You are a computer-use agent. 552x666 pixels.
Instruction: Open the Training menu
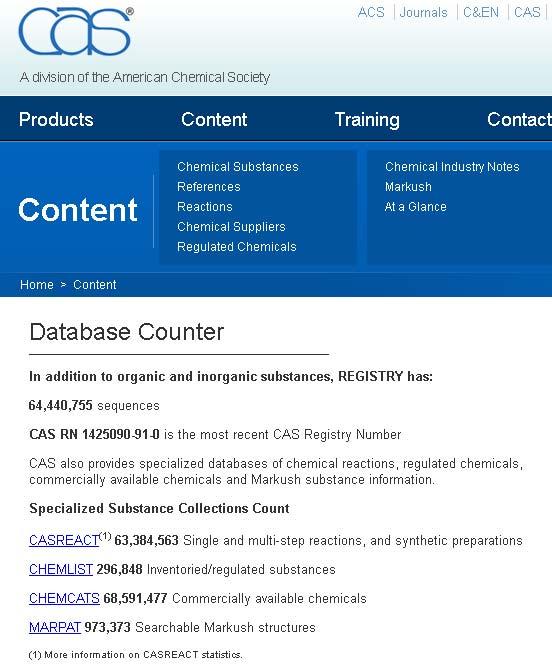click(367, 120)
